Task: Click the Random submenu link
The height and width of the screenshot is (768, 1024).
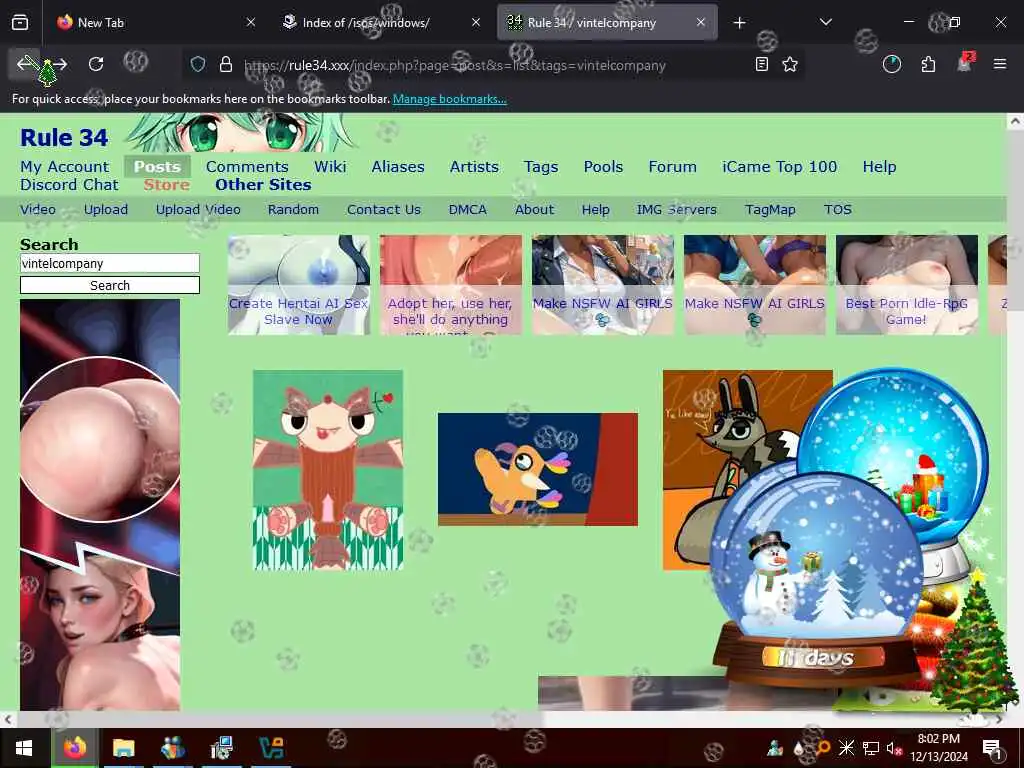Action: tap(293, 210)
